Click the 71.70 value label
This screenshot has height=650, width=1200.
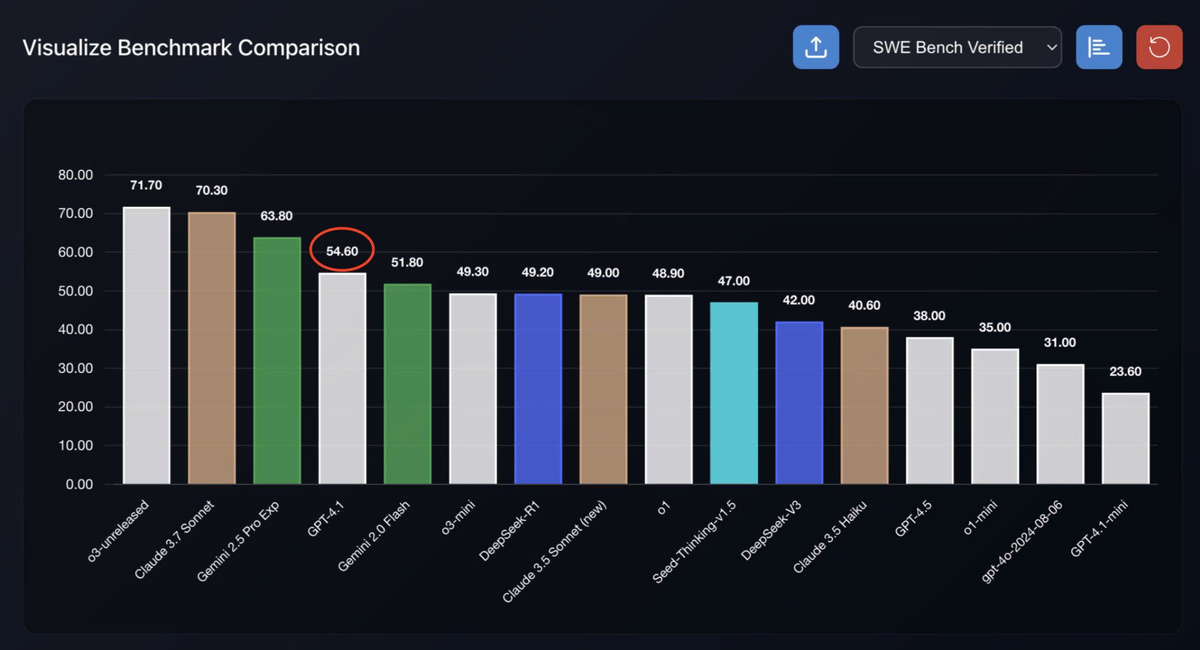tap(146, 185)
